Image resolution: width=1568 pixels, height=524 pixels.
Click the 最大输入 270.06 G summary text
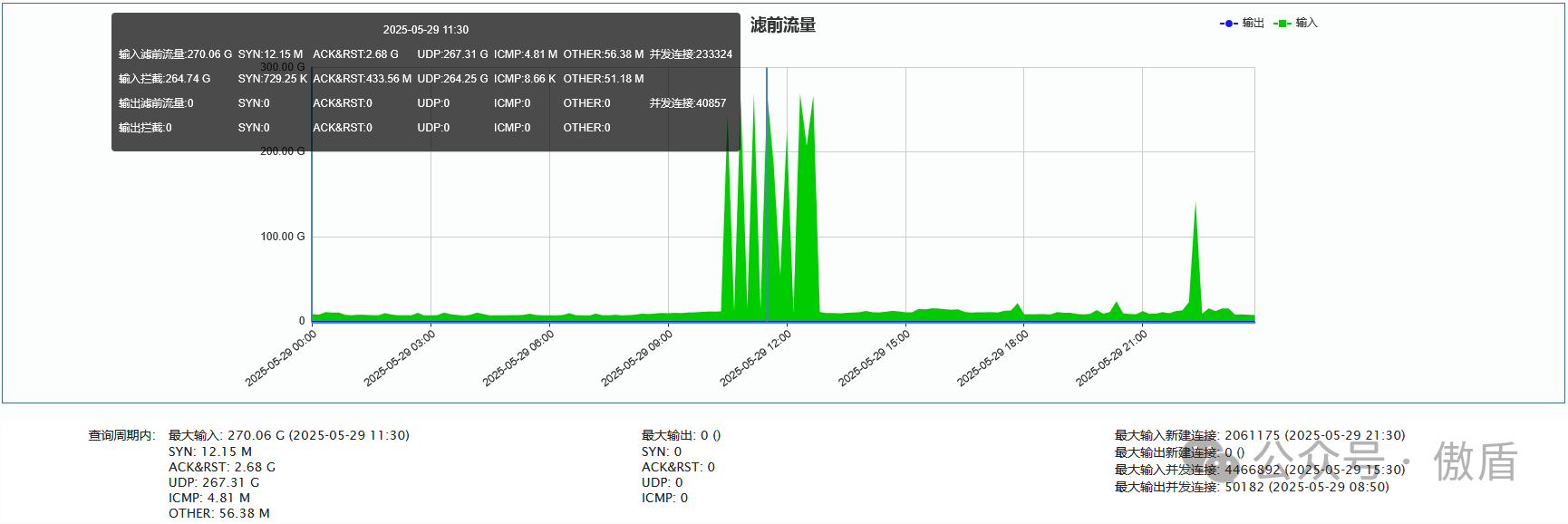[288, 435]
